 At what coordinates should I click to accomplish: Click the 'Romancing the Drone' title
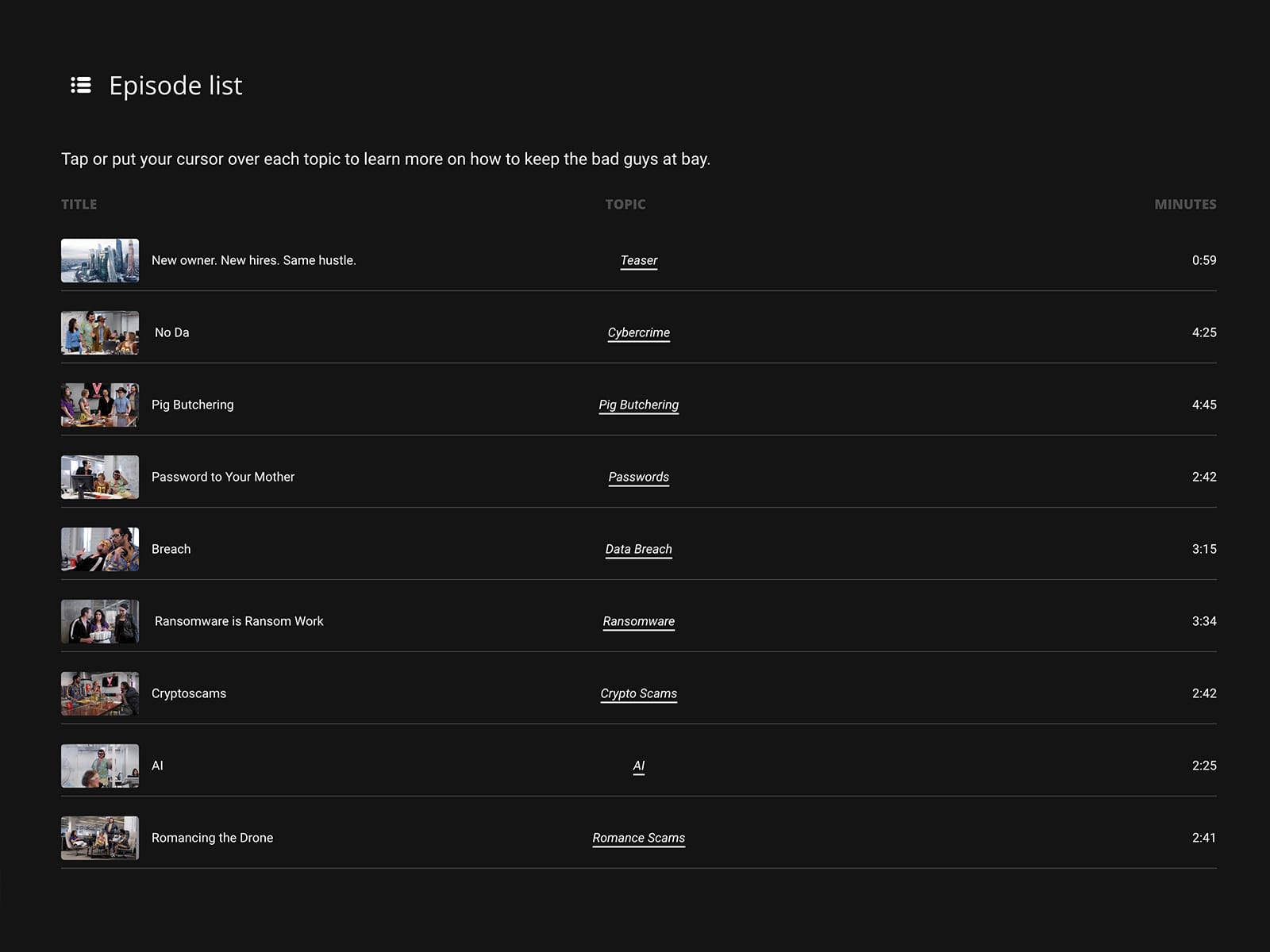(212, 838)
